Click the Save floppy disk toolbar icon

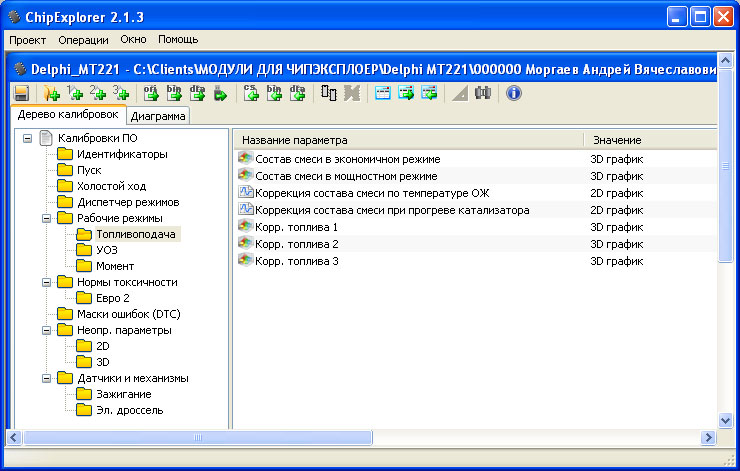click(x=21, y=94)
